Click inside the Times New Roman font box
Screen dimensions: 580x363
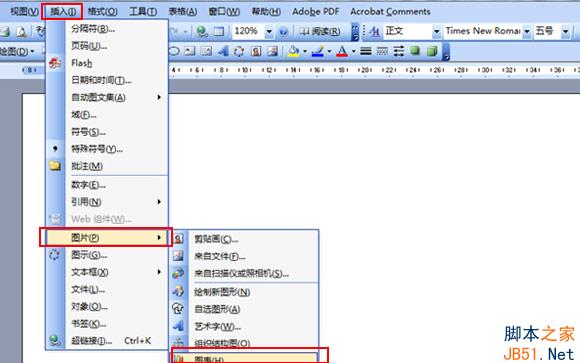(x=483, y=31)
